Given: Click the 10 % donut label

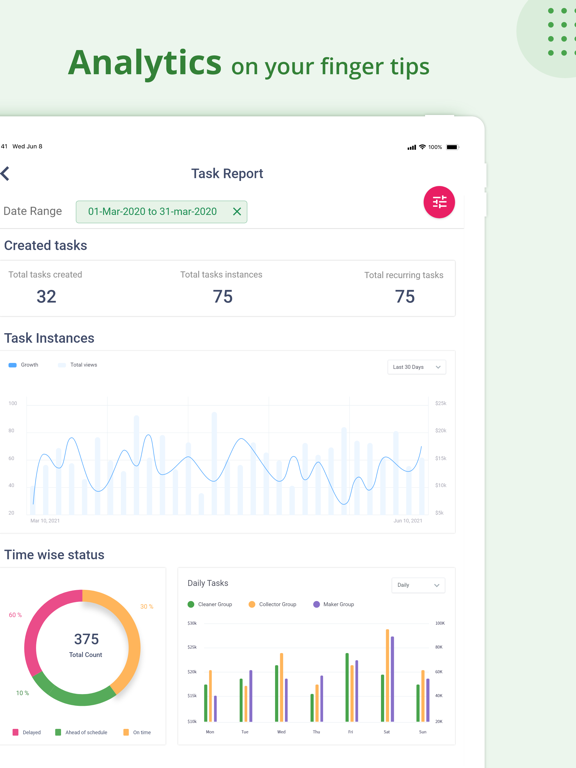Looking at the screenshot, I should (23, 693).
